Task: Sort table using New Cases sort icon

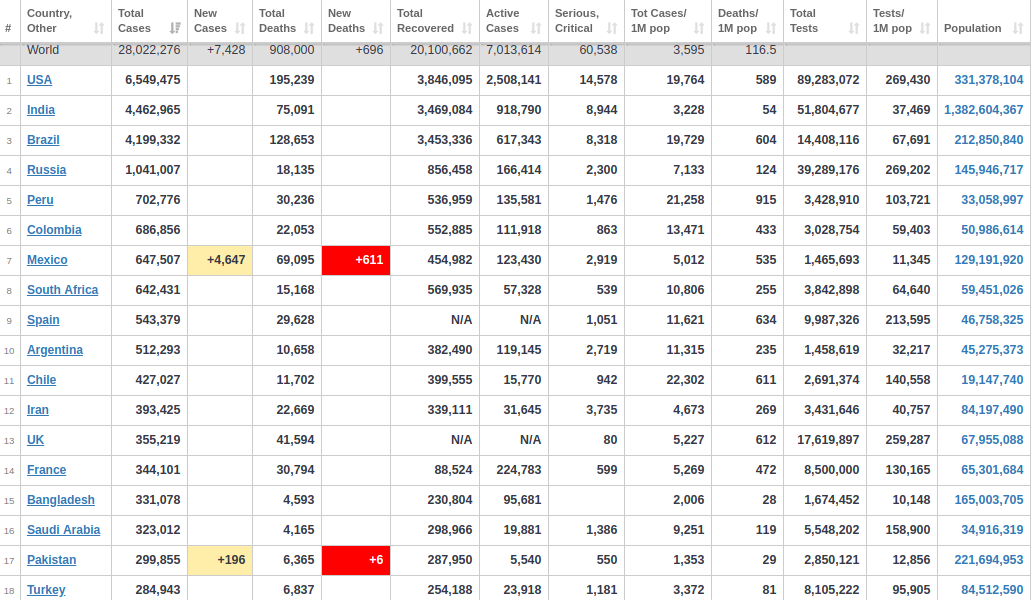Action: 240,28
